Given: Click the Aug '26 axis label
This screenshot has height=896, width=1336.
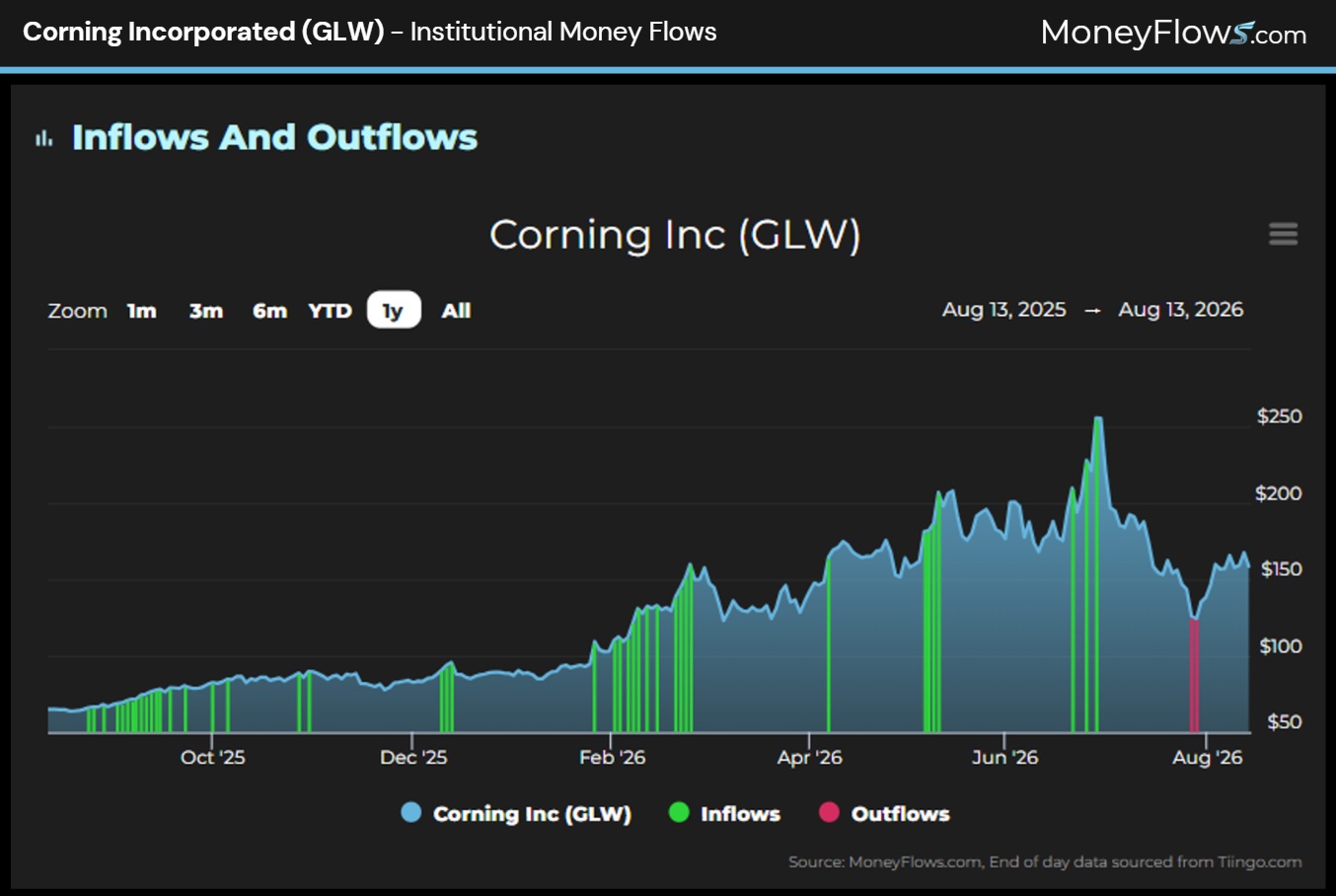Looking at the screenshot, I should [1207, 757].
